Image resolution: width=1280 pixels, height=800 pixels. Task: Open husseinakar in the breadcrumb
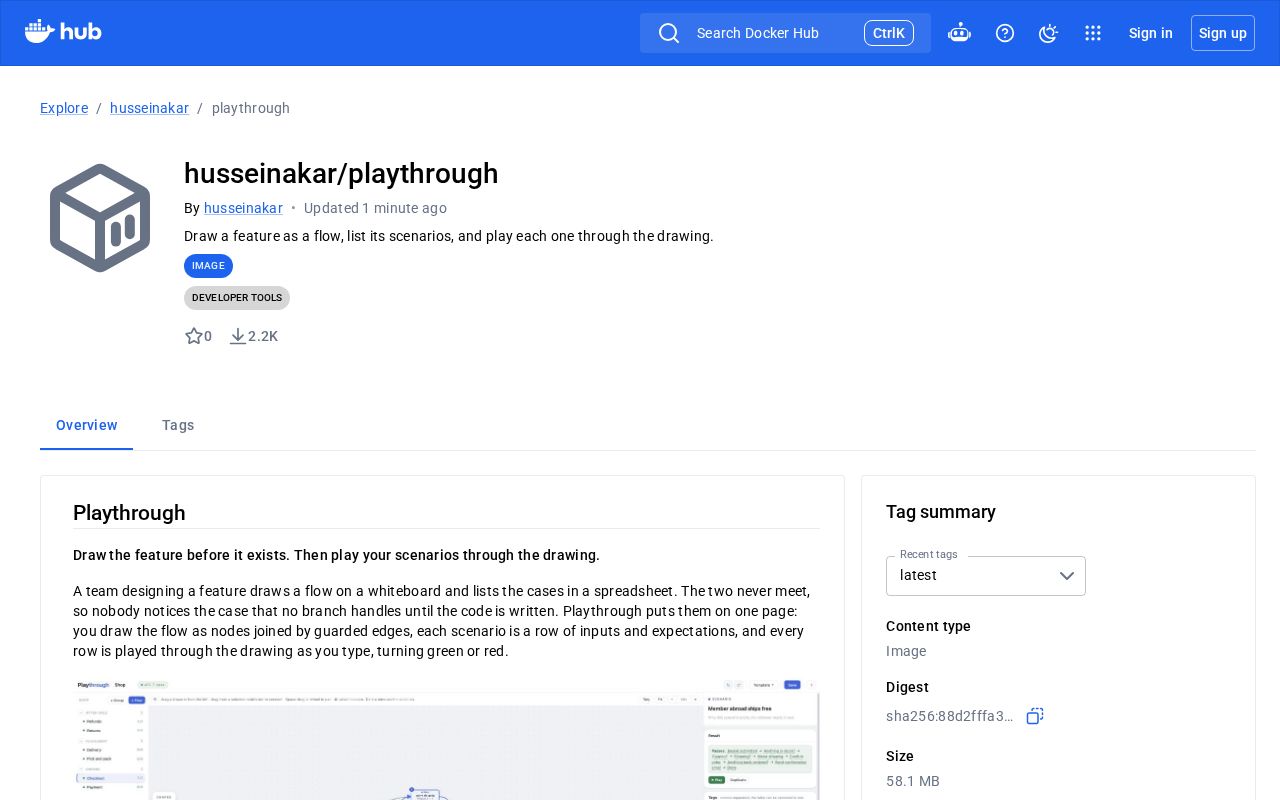tap(149, 108)
